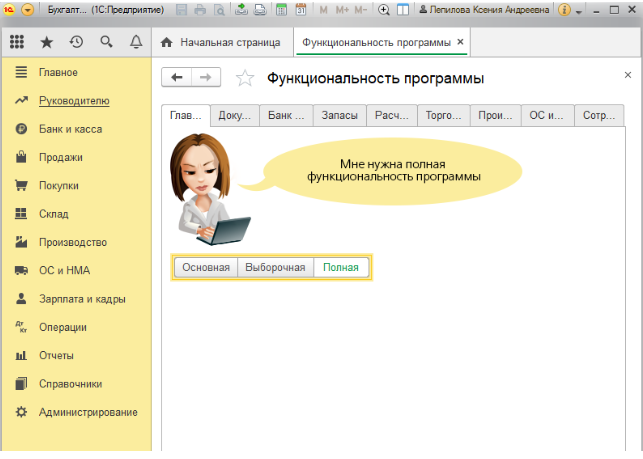This screenshot has width=643, height=459.
Task: Click the Администрирование gear icon
Action: pos(21,412)
